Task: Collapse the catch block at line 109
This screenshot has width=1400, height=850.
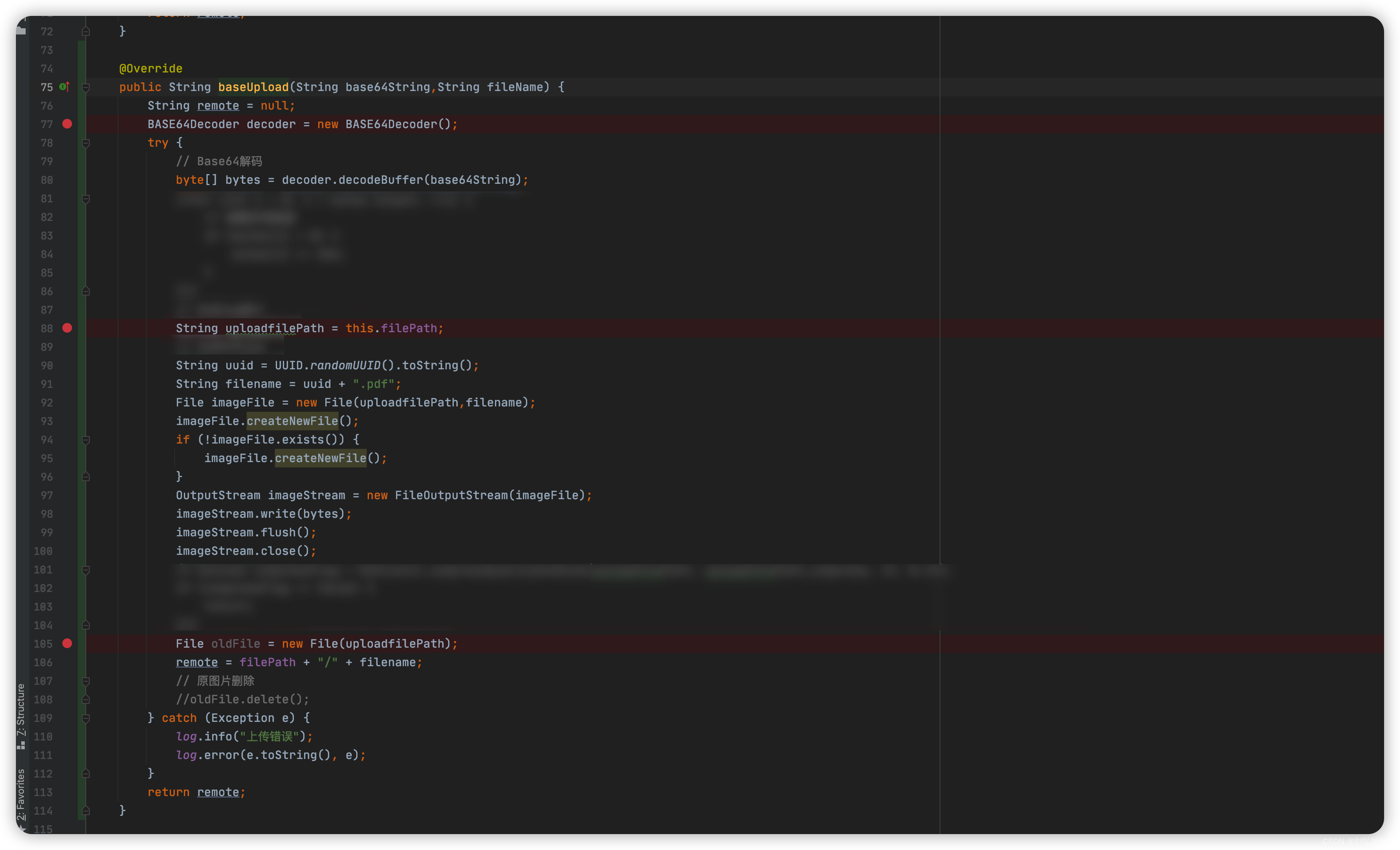Action: click(x=86, y=718)
